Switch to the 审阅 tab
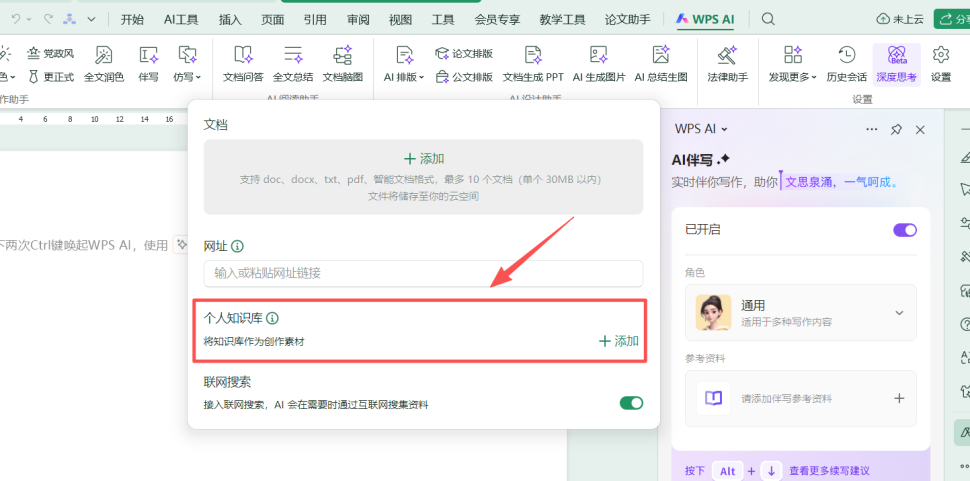Image resolution: width=970 pixels, height=481 pixels. pyautogui.click(x=358, y=19)
